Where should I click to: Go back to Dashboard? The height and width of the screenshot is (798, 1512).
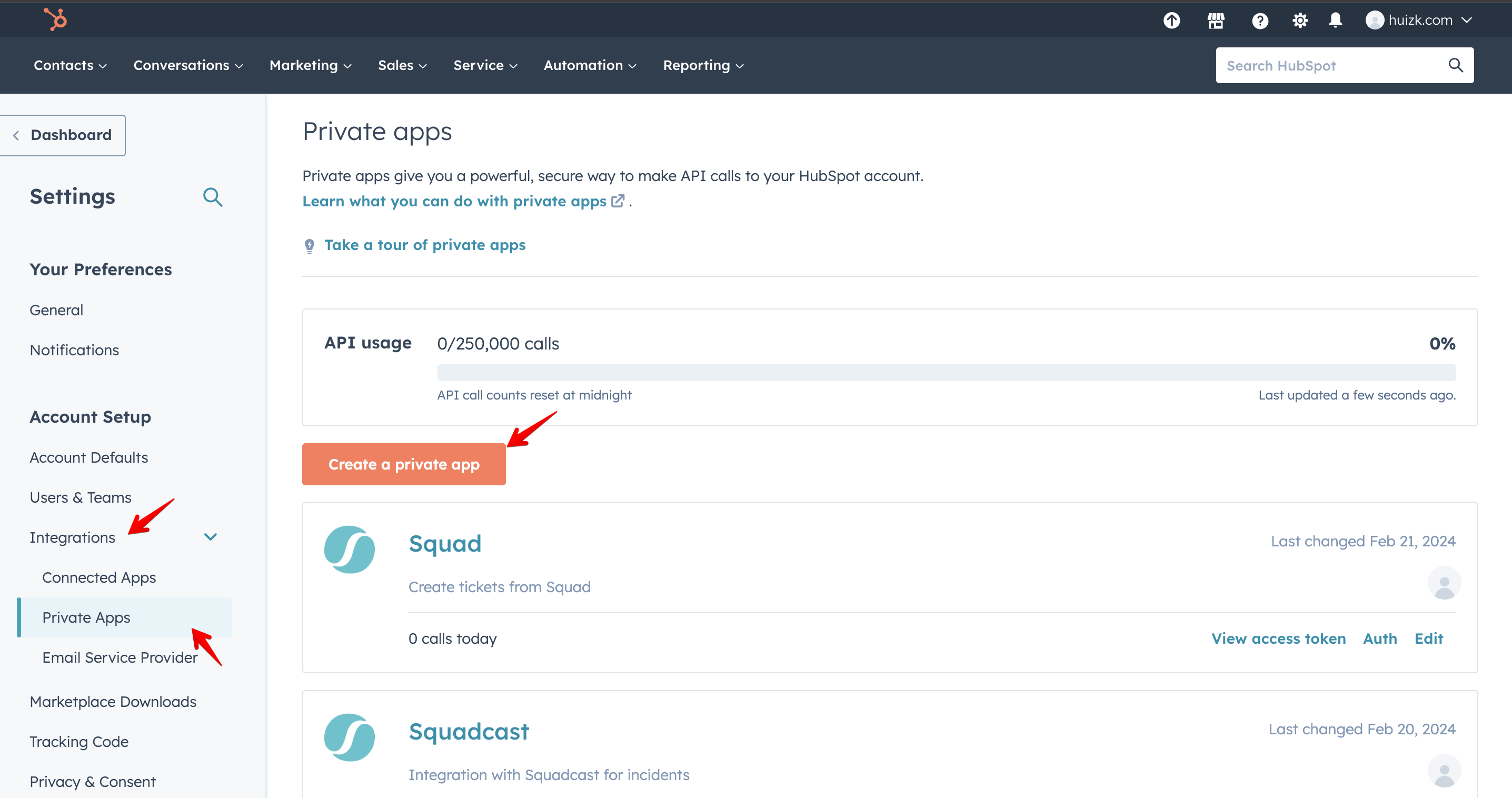pos(63,135)
